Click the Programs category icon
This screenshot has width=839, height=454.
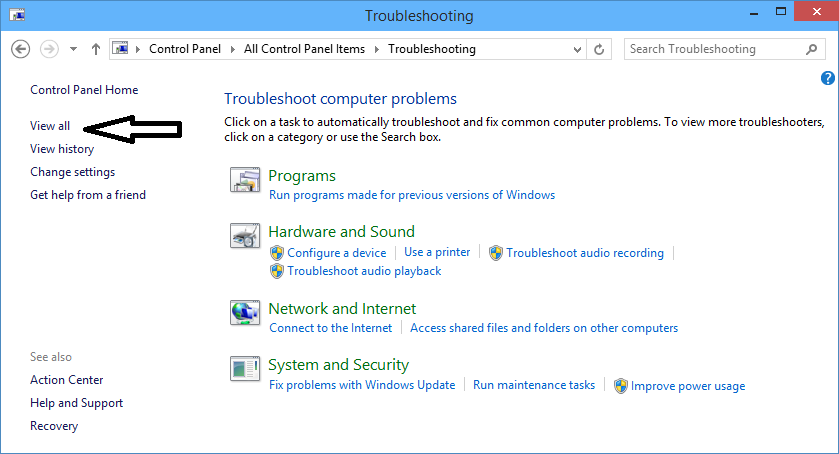pyautogui.click(x=245, y=180)
